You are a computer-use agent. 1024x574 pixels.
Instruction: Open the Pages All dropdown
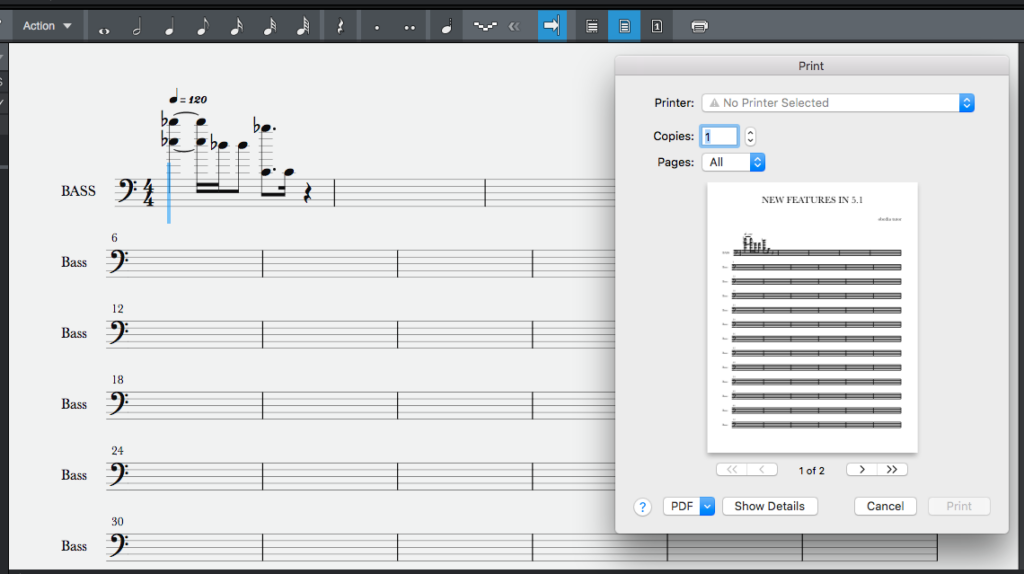click(733, 162)
